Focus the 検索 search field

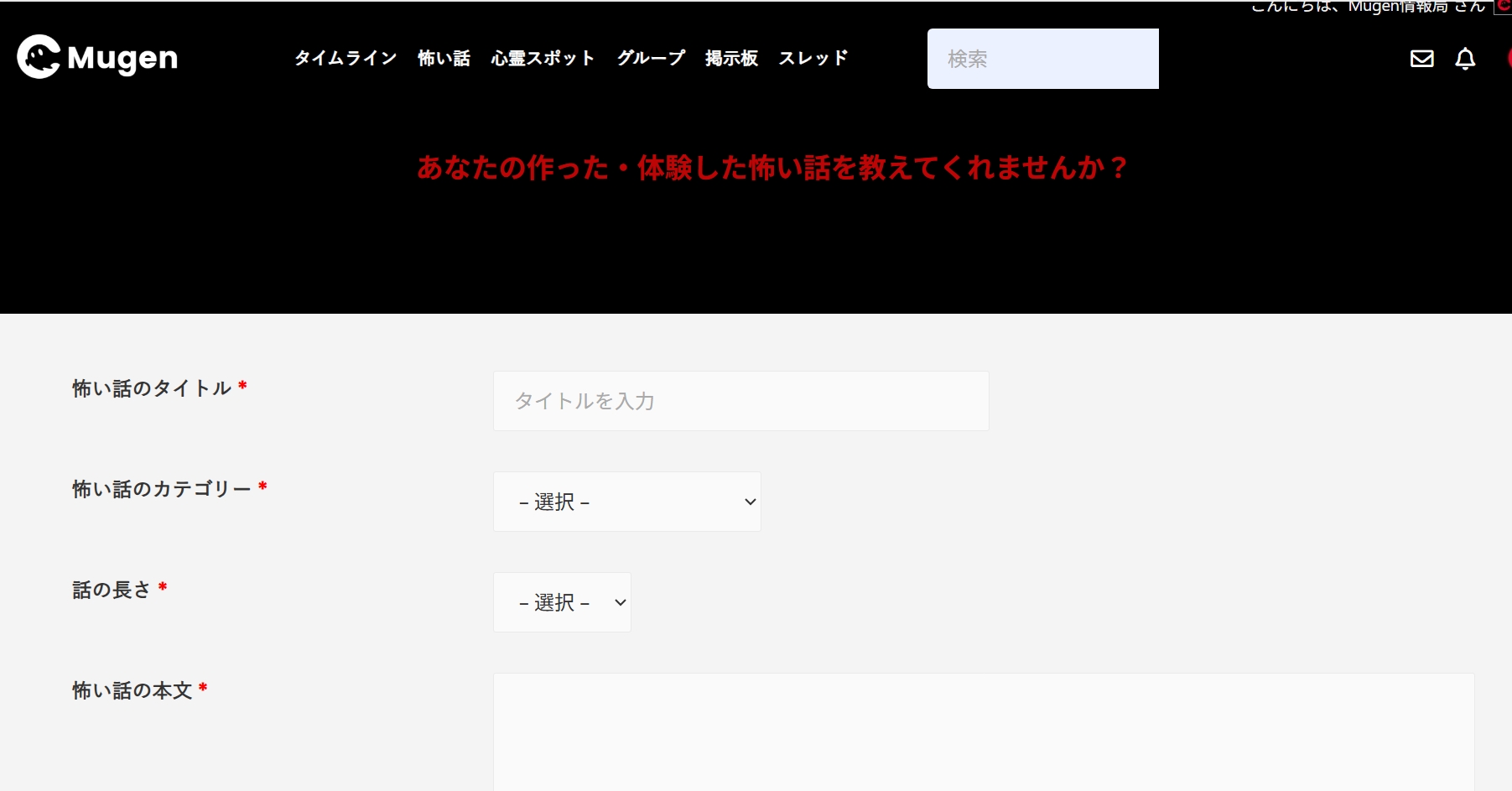tap(1042, 59)
